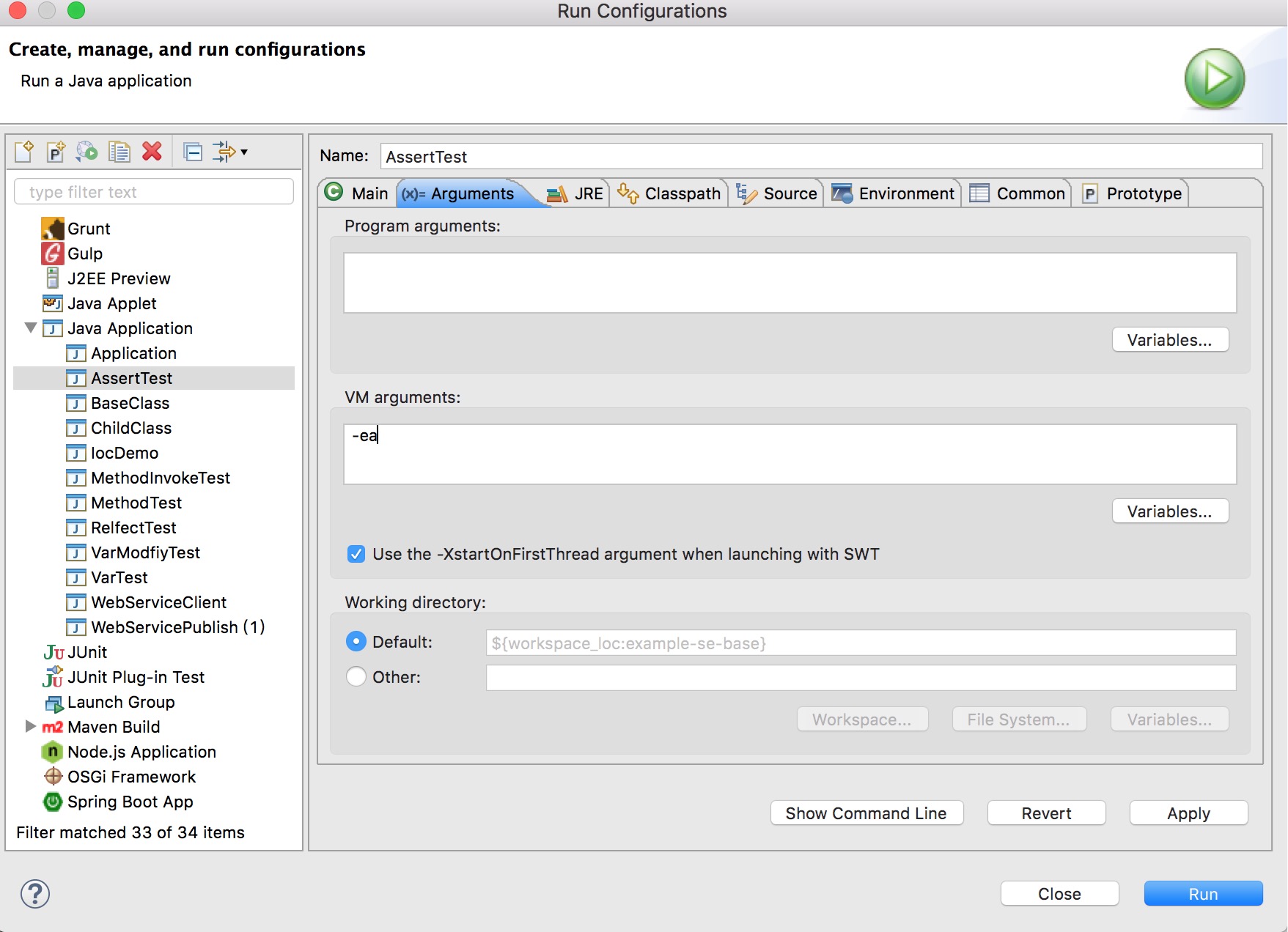
Task: Click the Grunt configuration type icon
Action: point(53,229)
